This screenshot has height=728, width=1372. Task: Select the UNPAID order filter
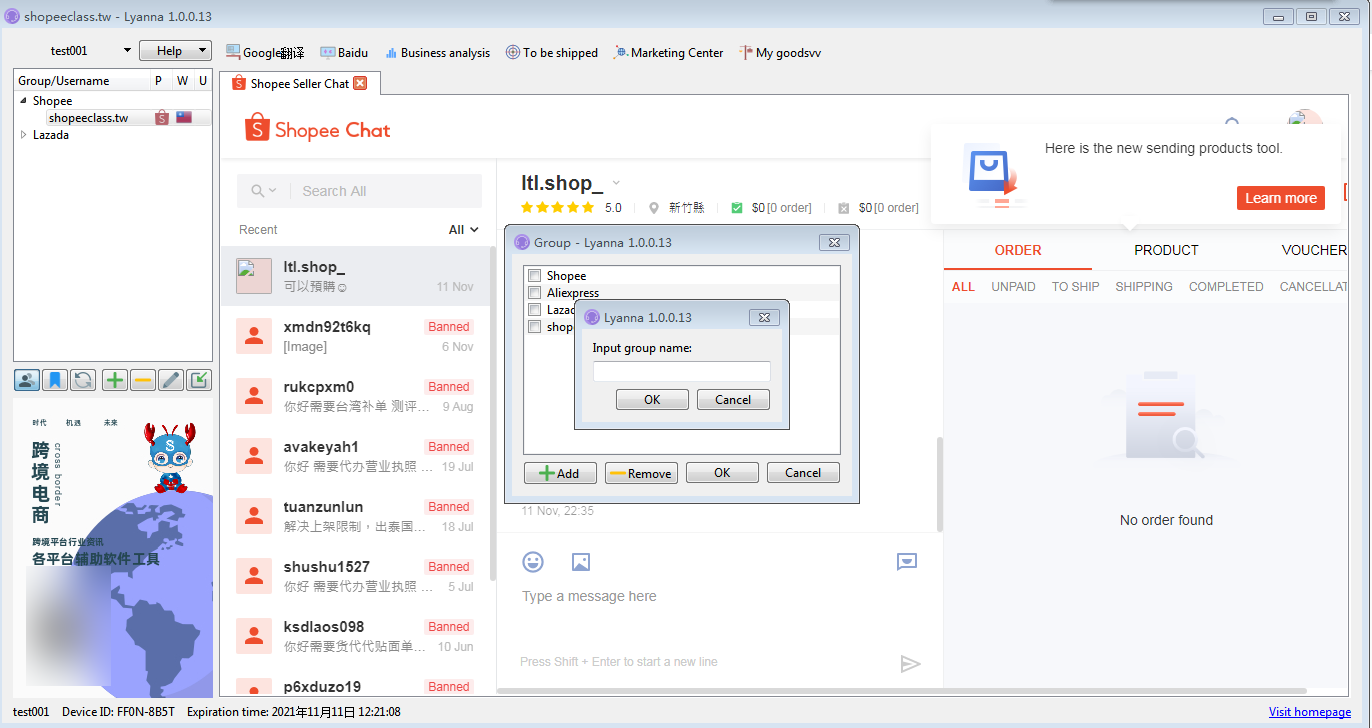click(x=1013, y=287)
